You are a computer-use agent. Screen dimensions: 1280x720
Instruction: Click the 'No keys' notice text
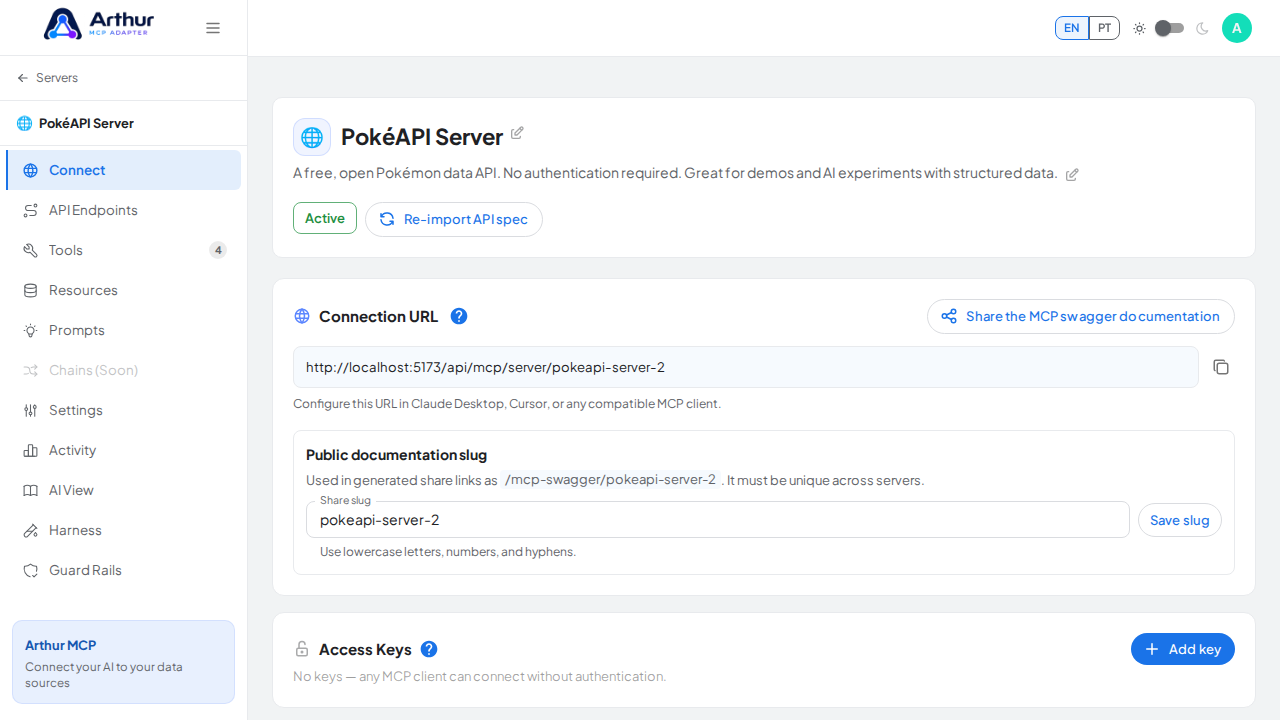pos(479,676)
